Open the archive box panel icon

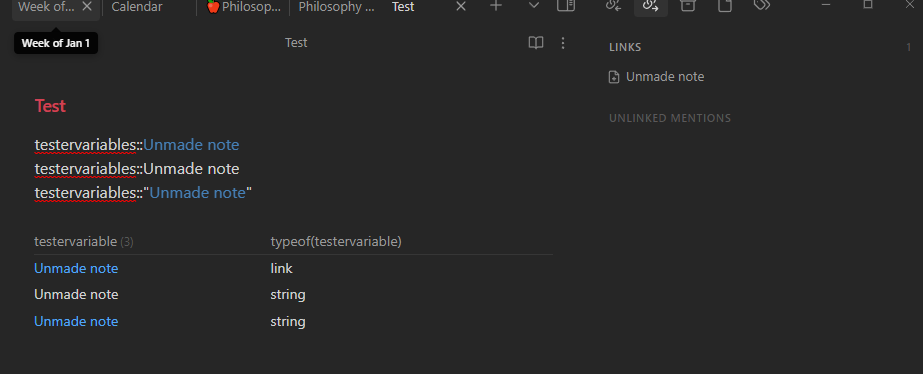[687, 6]
